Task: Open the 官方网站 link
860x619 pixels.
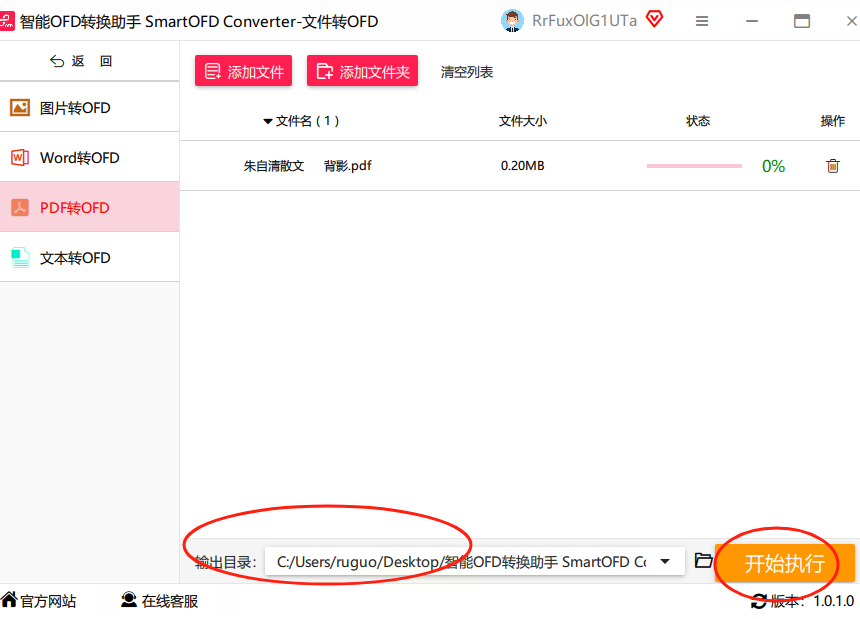Action: coord(38,601)
